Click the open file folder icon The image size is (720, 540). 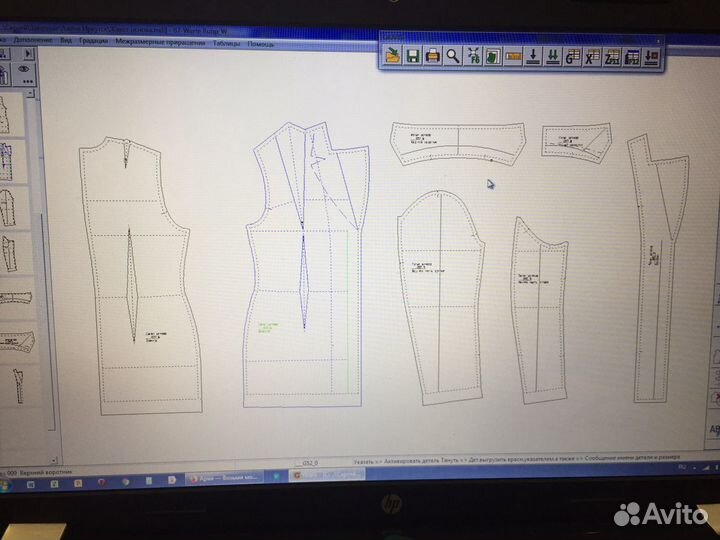click(x=393, y=56)
